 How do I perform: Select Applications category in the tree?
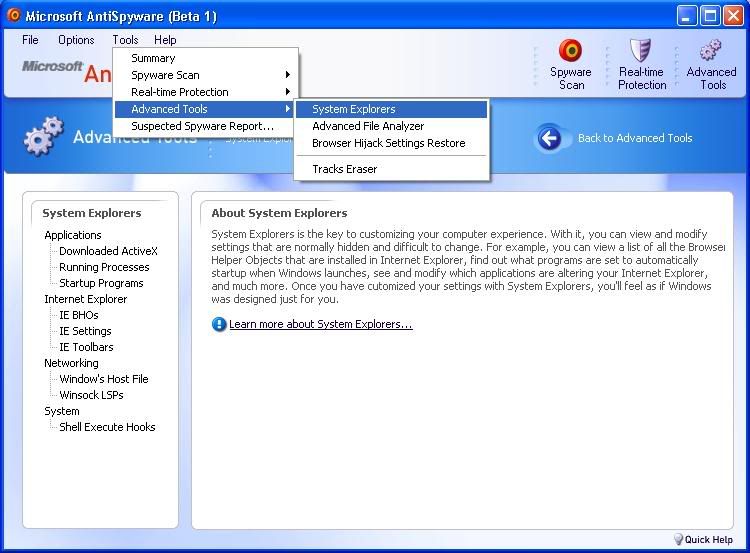(73, 235)
